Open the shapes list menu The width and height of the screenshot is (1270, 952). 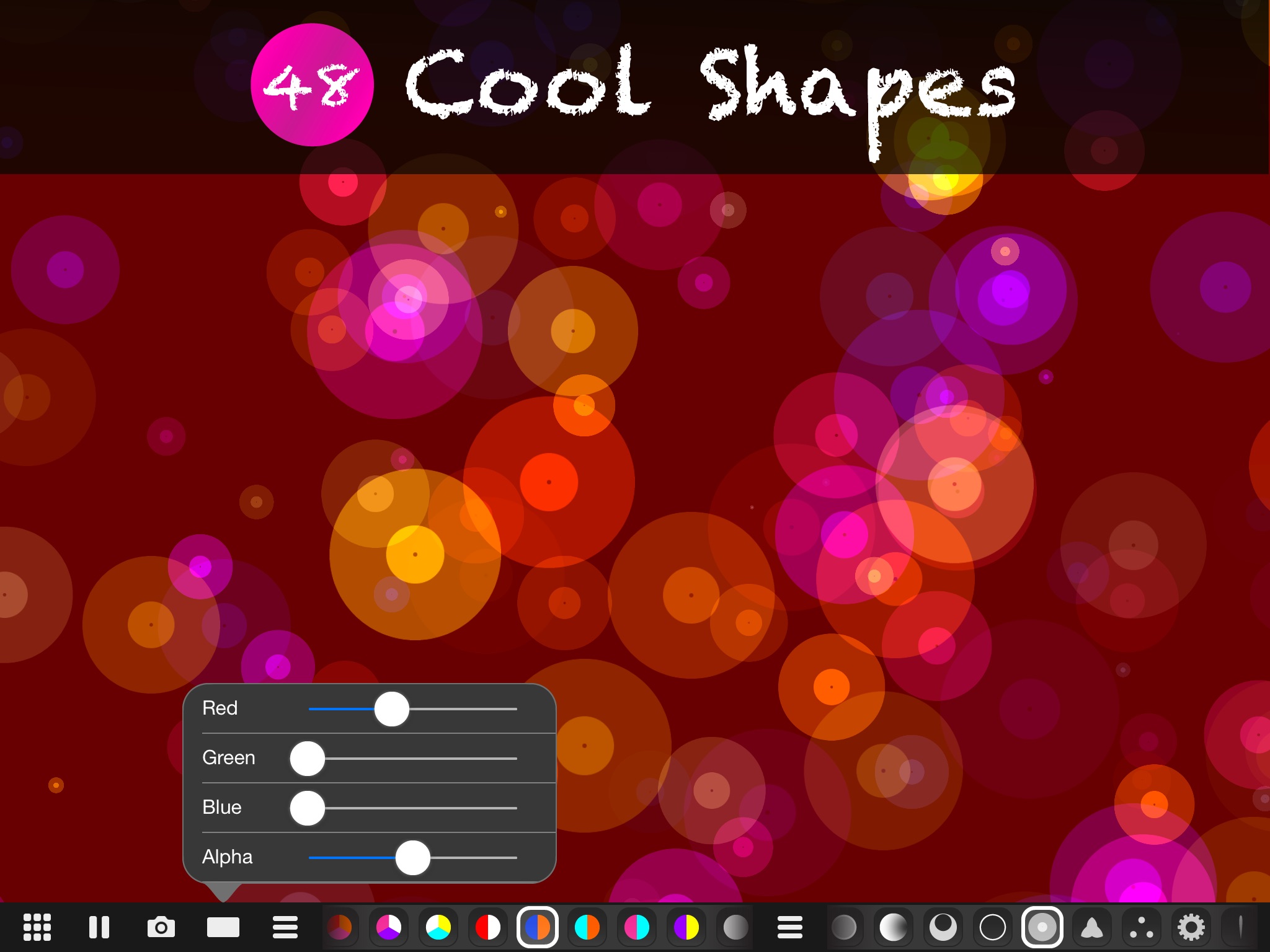pos(790,927)
